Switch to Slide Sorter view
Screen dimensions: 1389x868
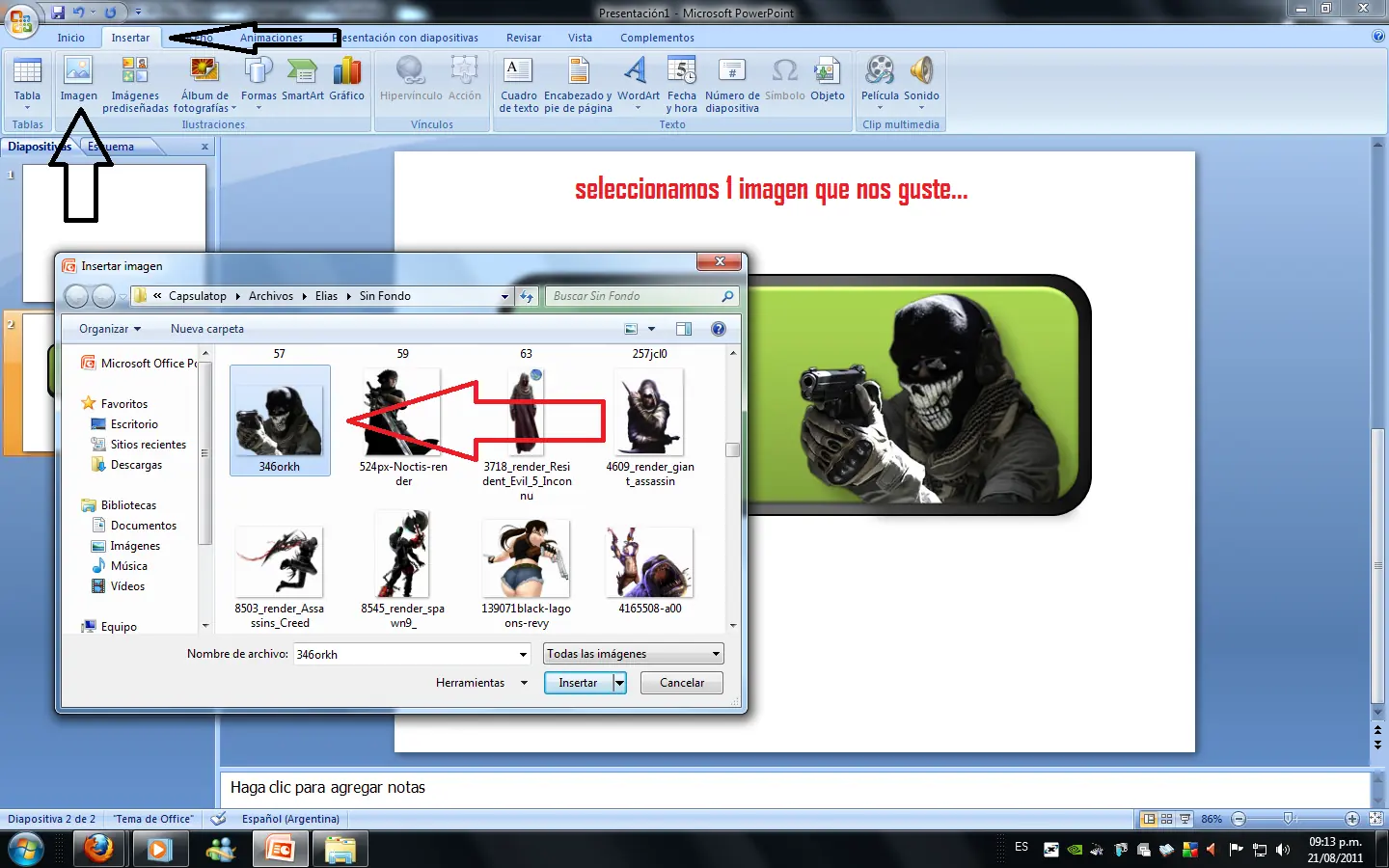[1167, 819]
